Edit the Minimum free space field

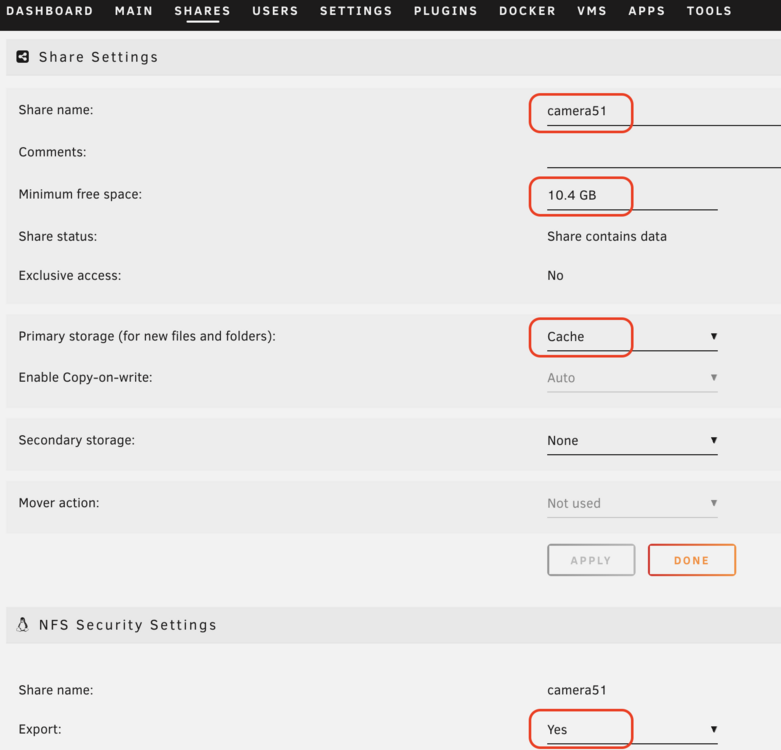point(632,196)
